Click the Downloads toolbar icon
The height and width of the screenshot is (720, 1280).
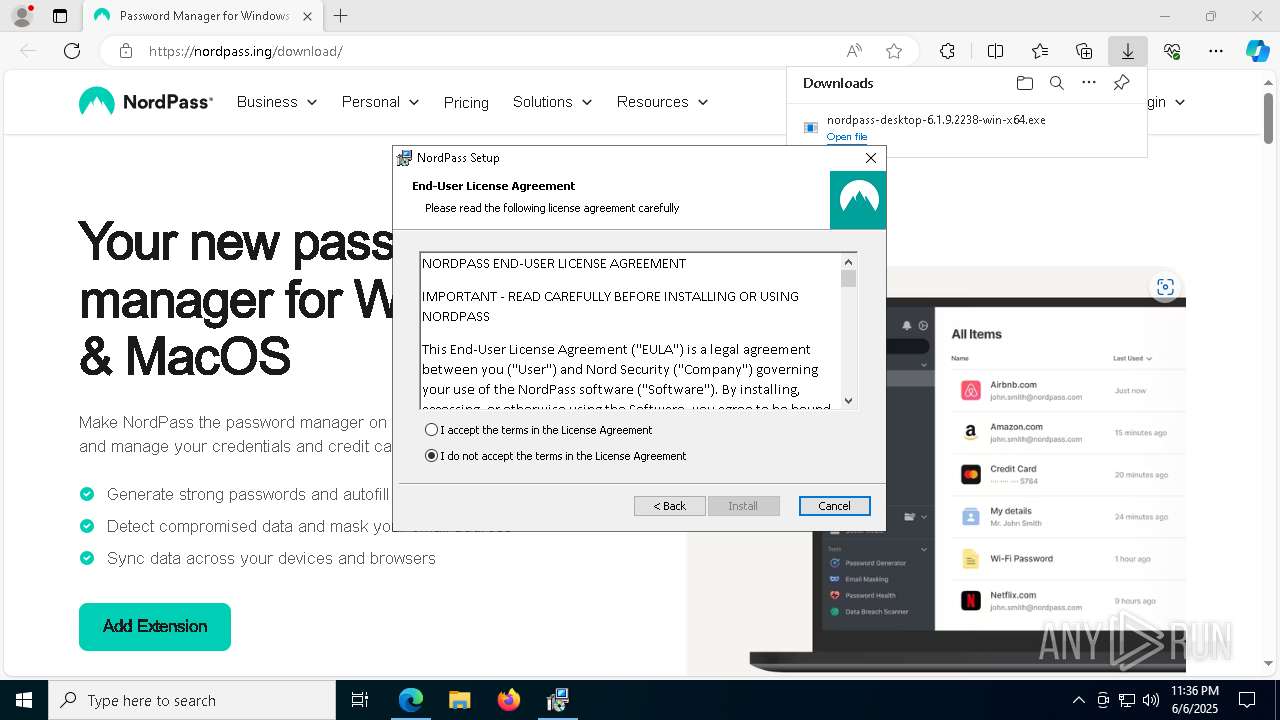click(x=1128, y=51)
